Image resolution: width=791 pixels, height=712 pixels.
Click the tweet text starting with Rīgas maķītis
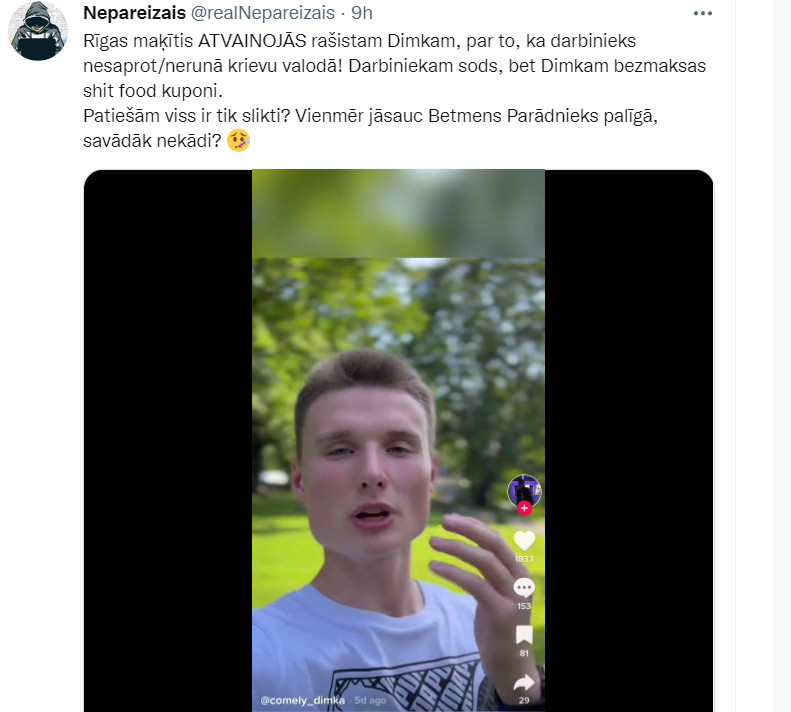click(x=394, y=91)
